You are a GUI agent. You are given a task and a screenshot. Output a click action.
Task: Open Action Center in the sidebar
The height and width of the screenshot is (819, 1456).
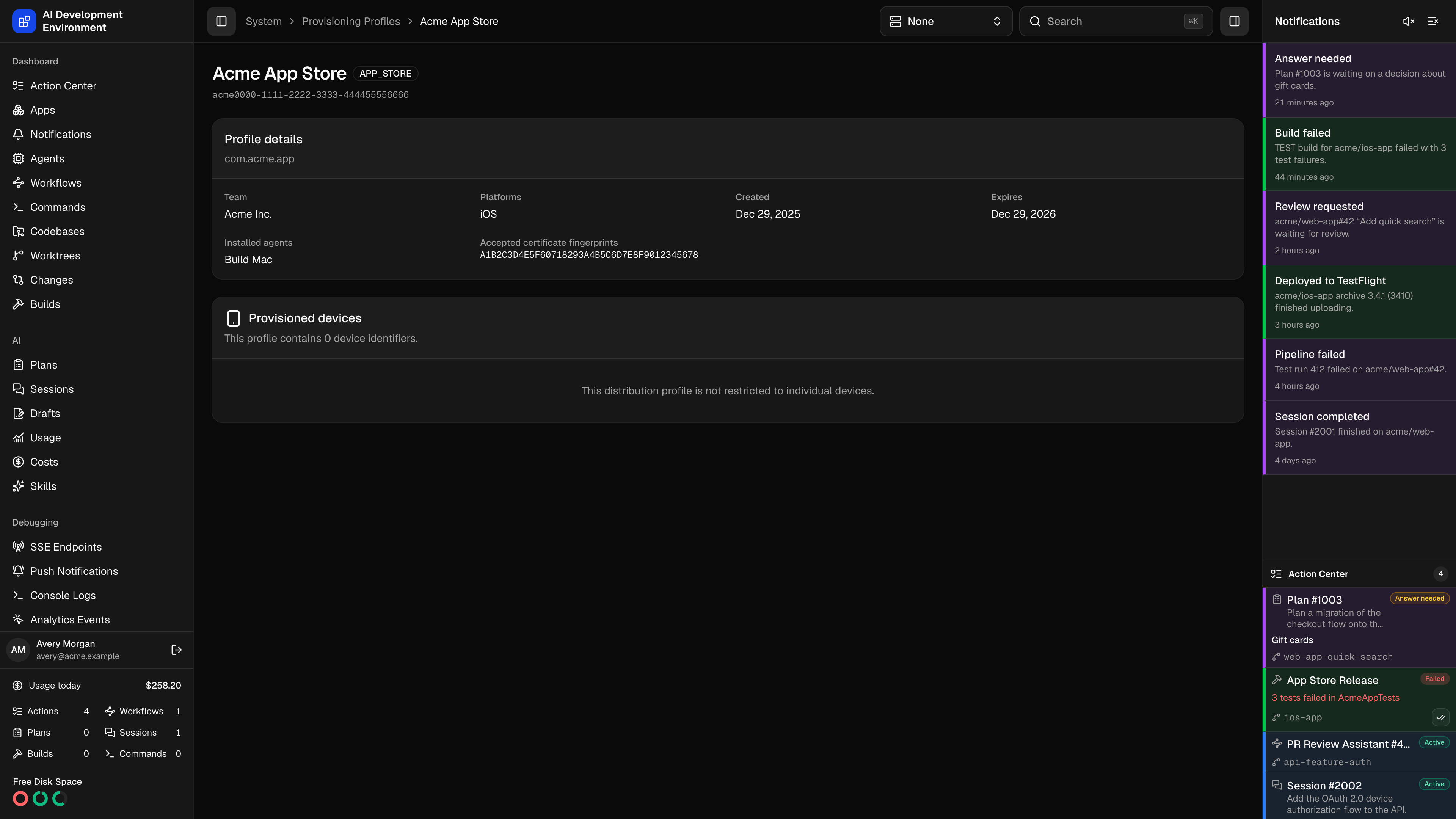coord(97,86)
